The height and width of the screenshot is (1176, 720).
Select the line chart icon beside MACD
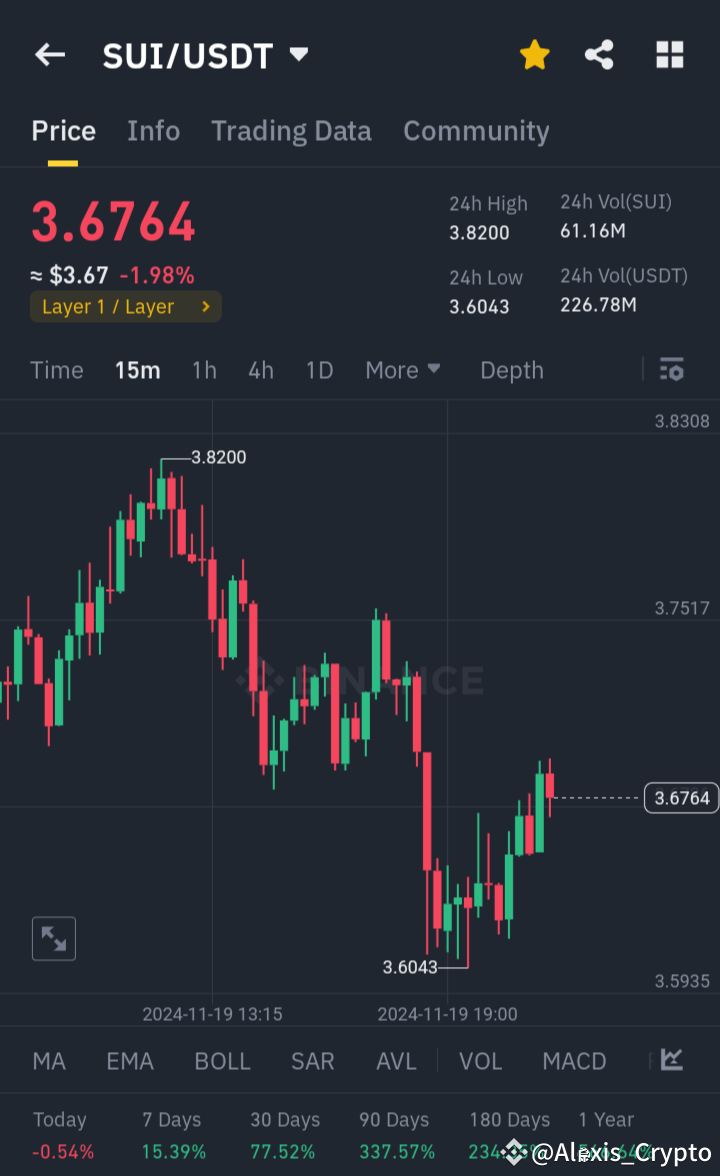tap(669, 1060)
